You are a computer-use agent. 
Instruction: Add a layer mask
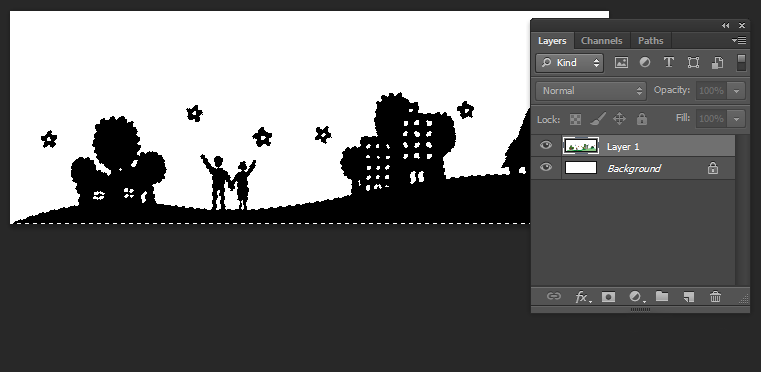(x=608, y=297)
